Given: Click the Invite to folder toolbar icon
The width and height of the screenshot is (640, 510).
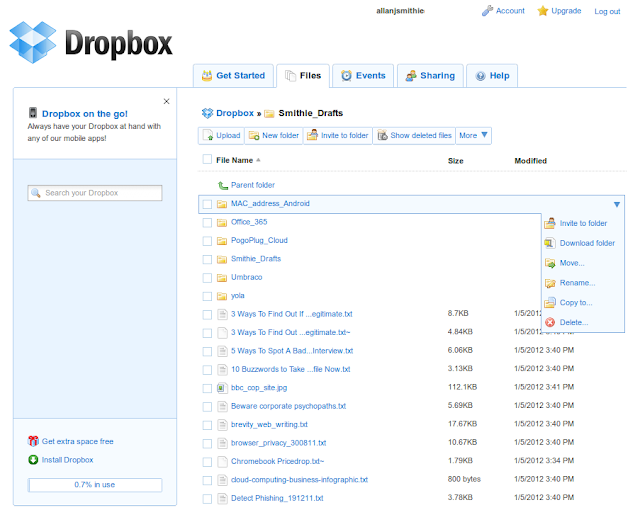Looking at the screenshot, I should point(312,135).
